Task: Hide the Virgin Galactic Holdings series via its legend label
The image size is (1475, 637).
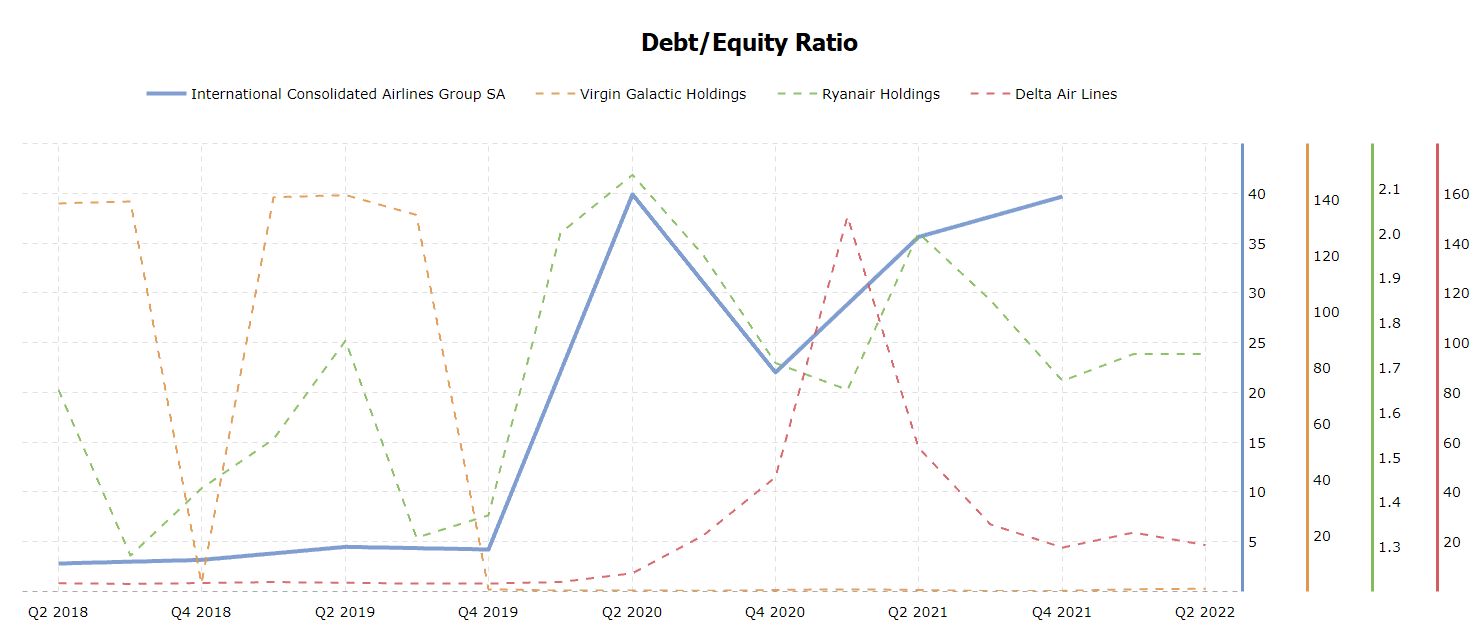Action: 663,94
